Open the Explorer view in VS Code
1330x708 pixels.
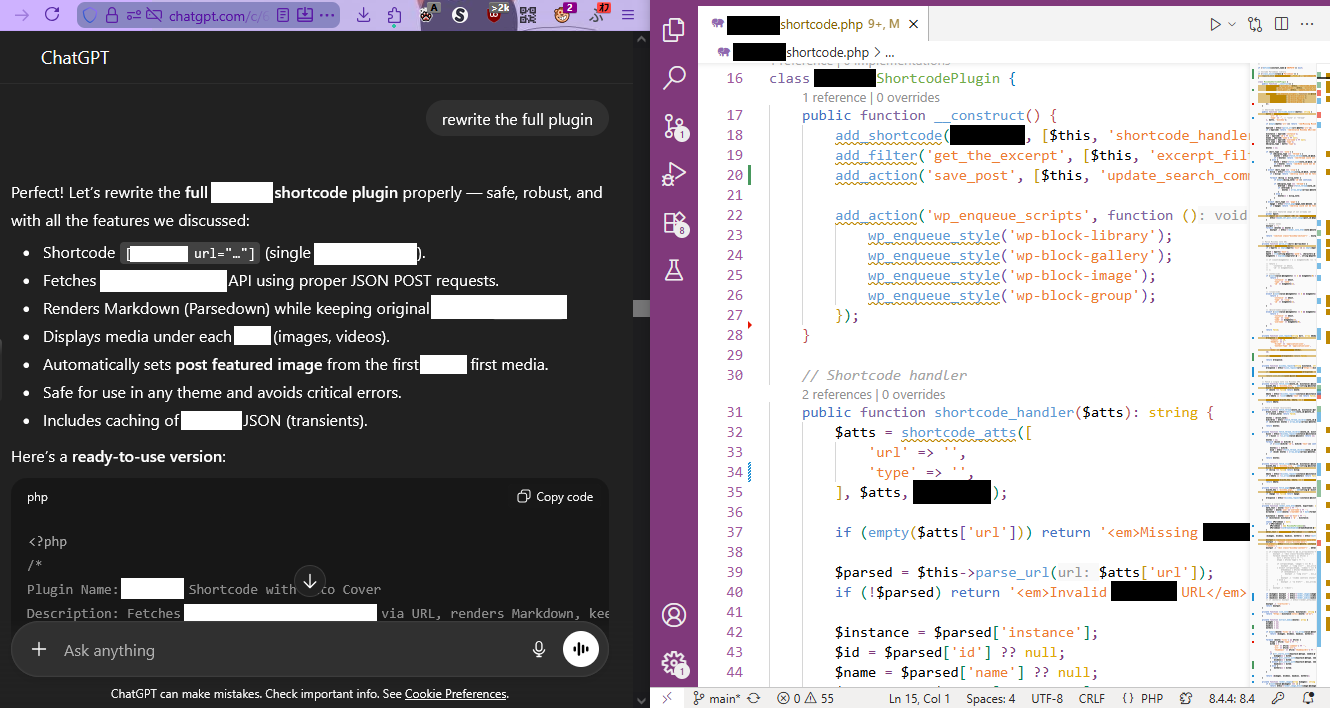pyautogui.click(x=674, y=30)
